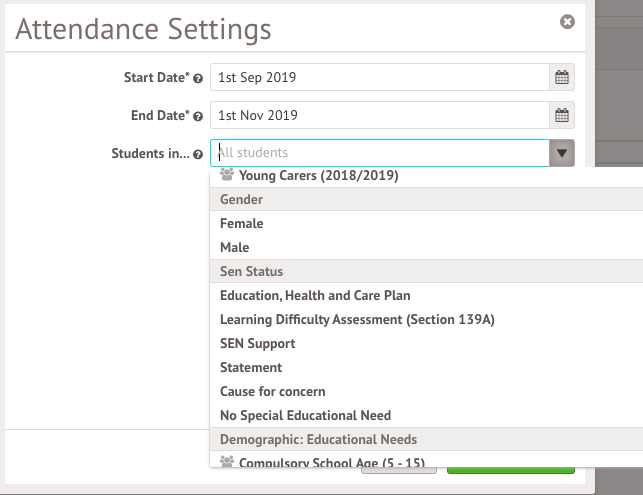Open the Start Date calendar picker
The width and height of the screenshot is (643, 495).
click(562, 77)
